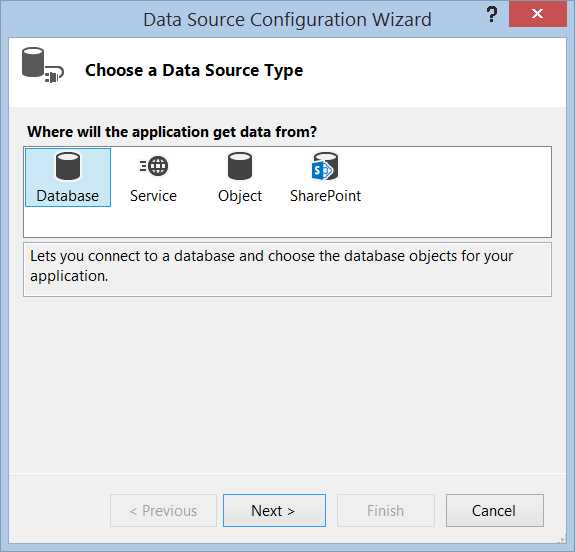Go to the next wizard step

point(274,511)
